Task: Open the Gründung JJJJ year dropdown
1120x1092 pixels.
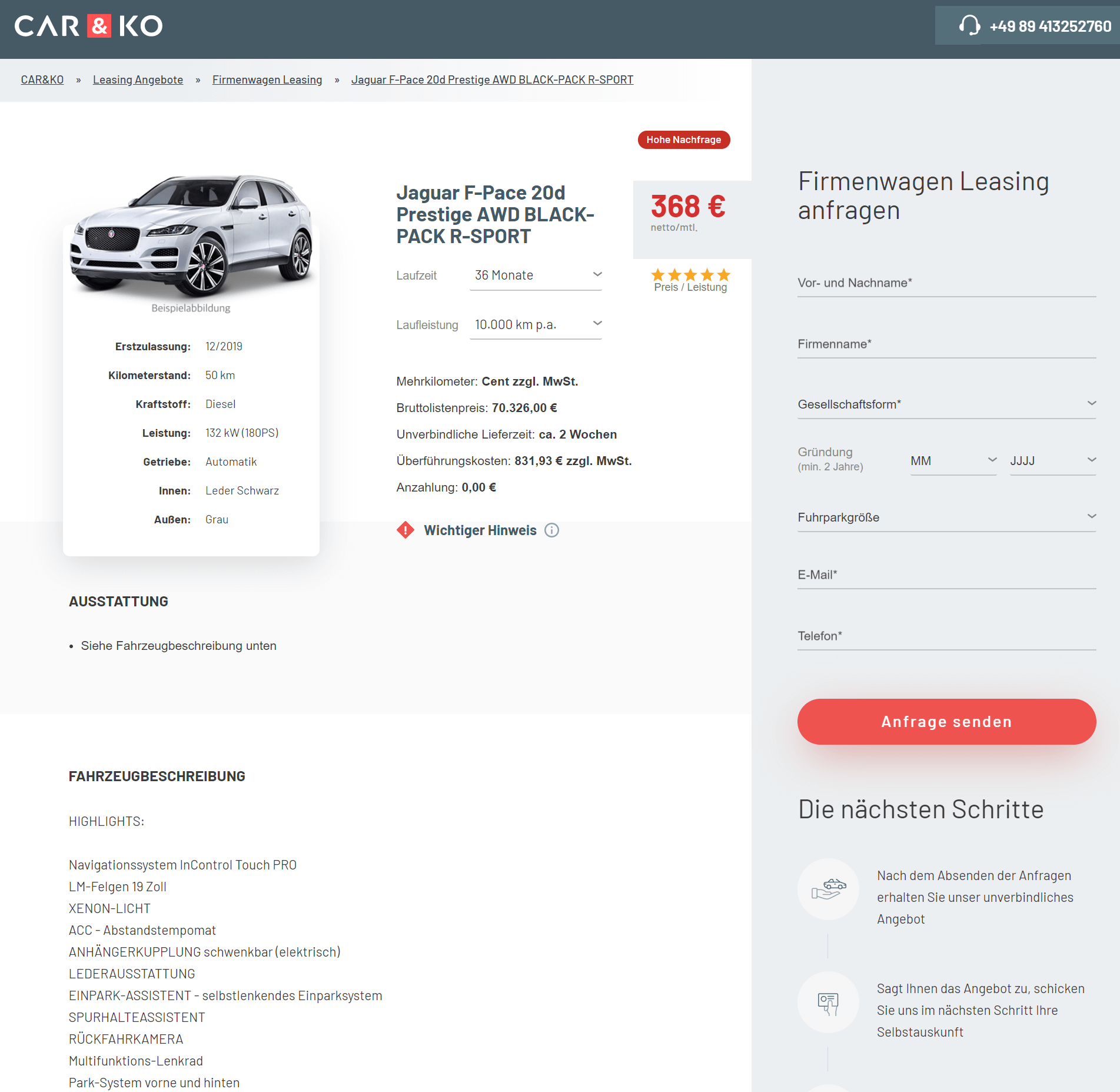Action: point(1053,461)
